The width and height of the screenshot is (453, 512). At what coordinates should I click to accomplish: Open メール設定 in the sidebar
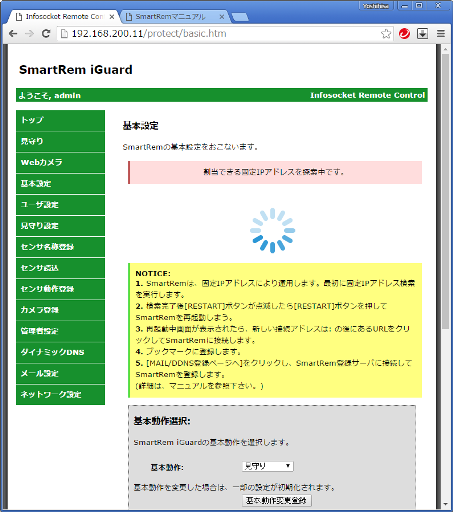[x=60, y=373]
